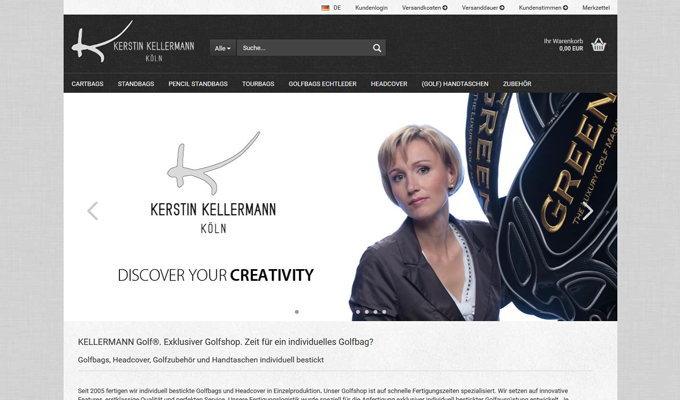
Task: Click the Kundenlogin link
Action: click(371, 8)
